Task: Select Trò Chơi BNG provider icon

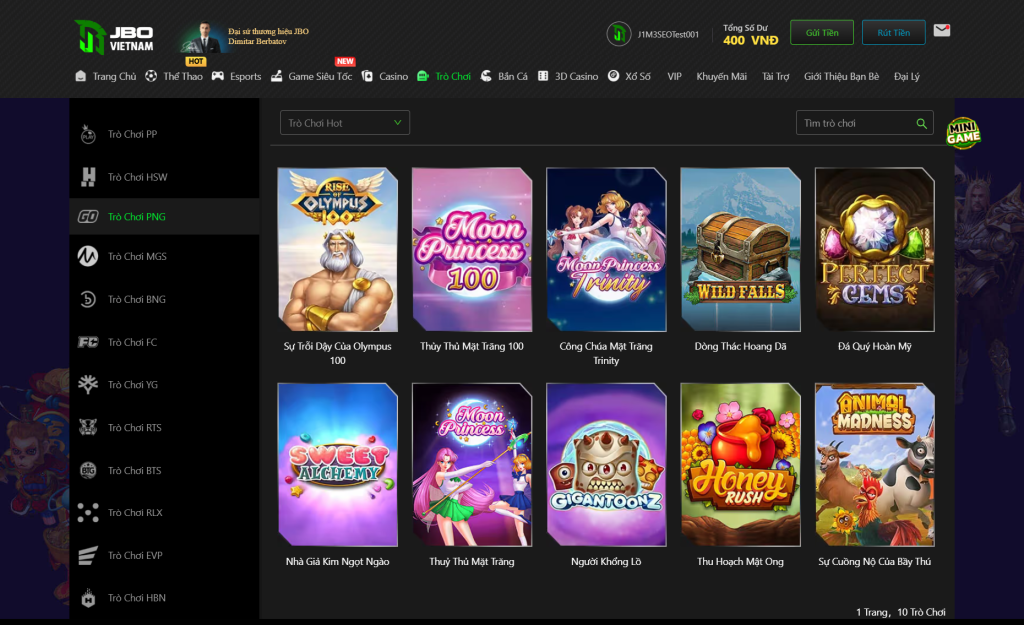Action: click(x=88, y=299)
